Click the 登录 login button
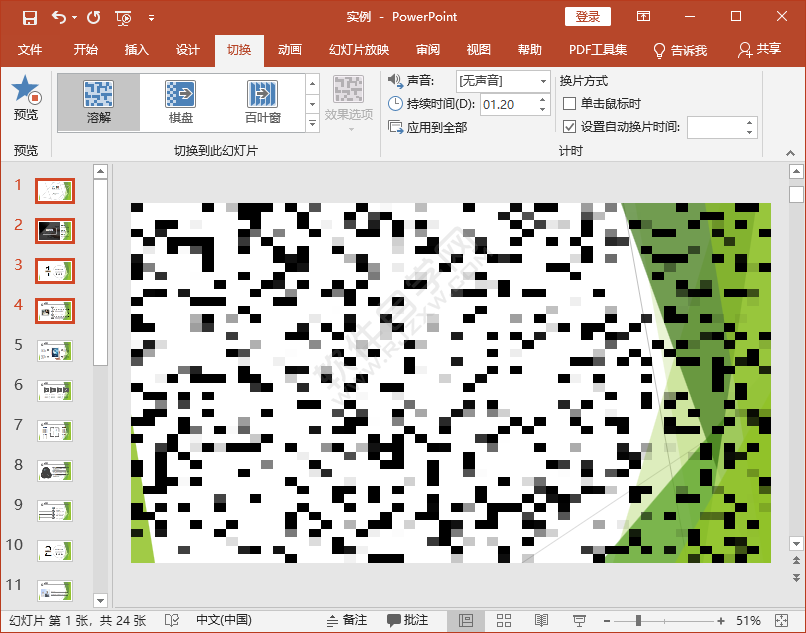This screenshot has height=633, width=806. click(588, 16)
